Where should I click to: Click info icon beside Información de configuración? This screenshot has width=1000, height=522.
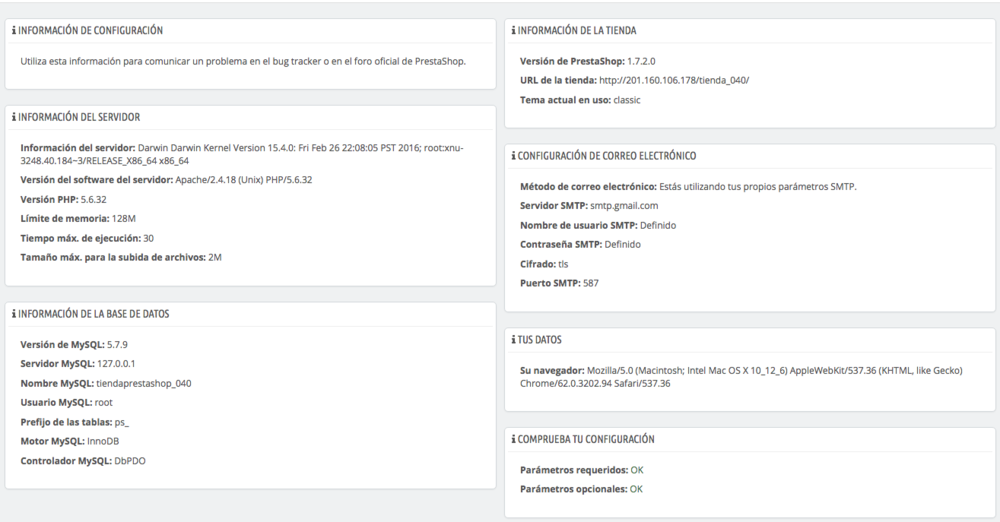coord(14,31)
